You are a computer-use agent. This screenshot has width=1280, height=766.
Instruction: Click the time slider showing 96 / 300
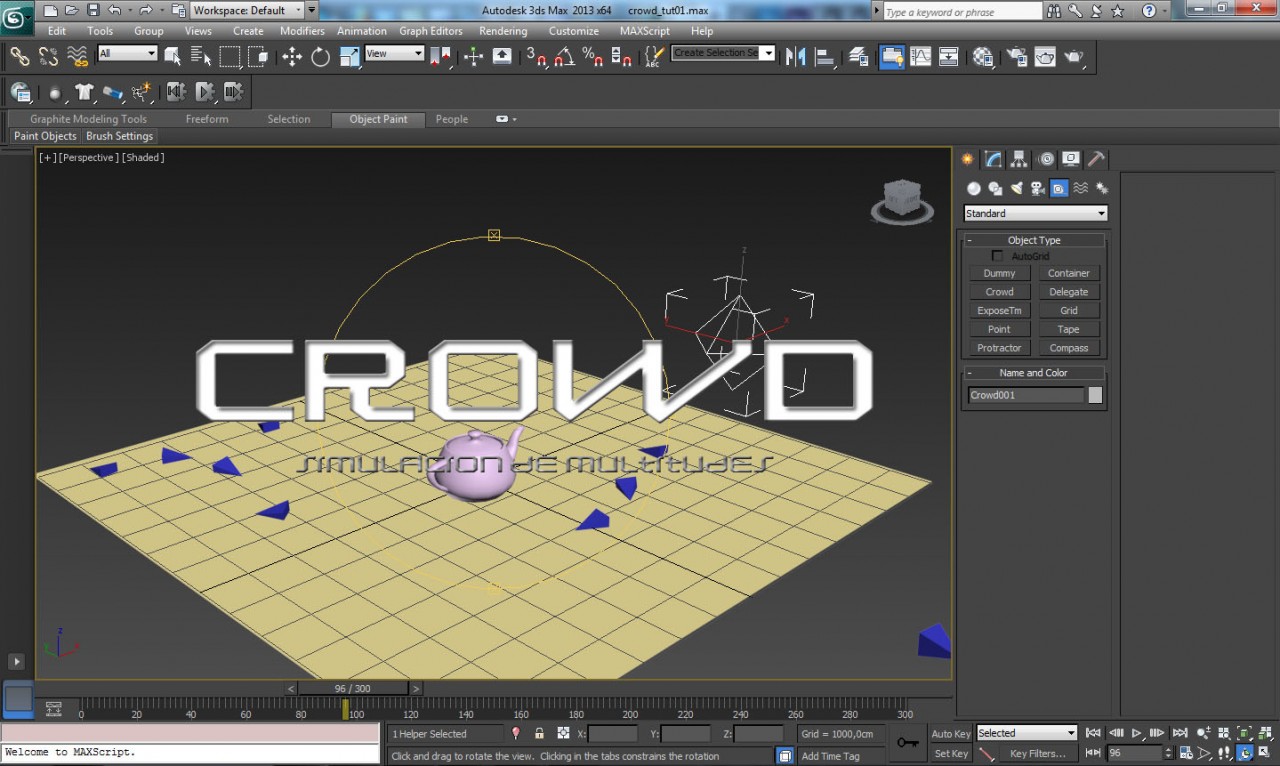tap(352, 688)
